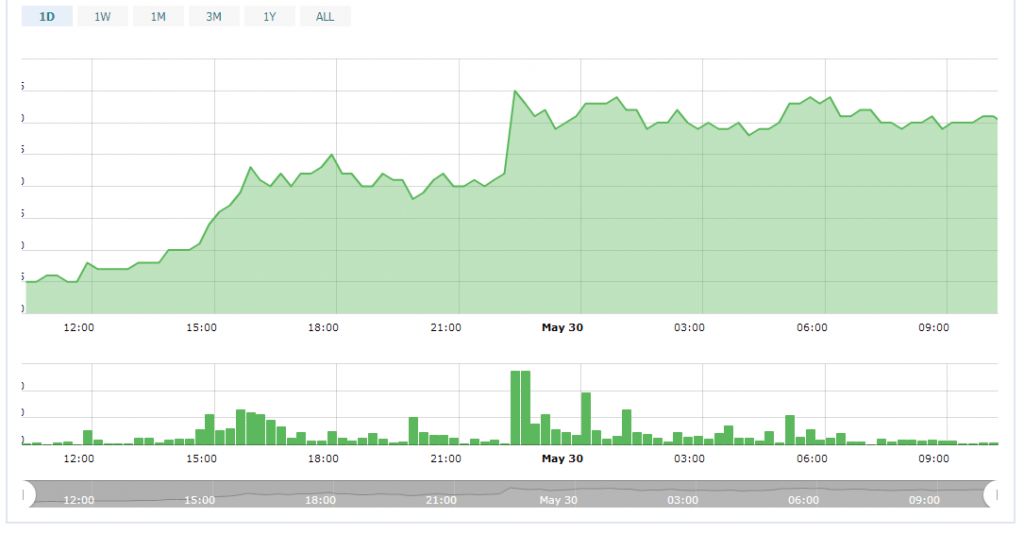Show the 1M chart view
Screen dimensions: 1024x533
click(158, 17)
